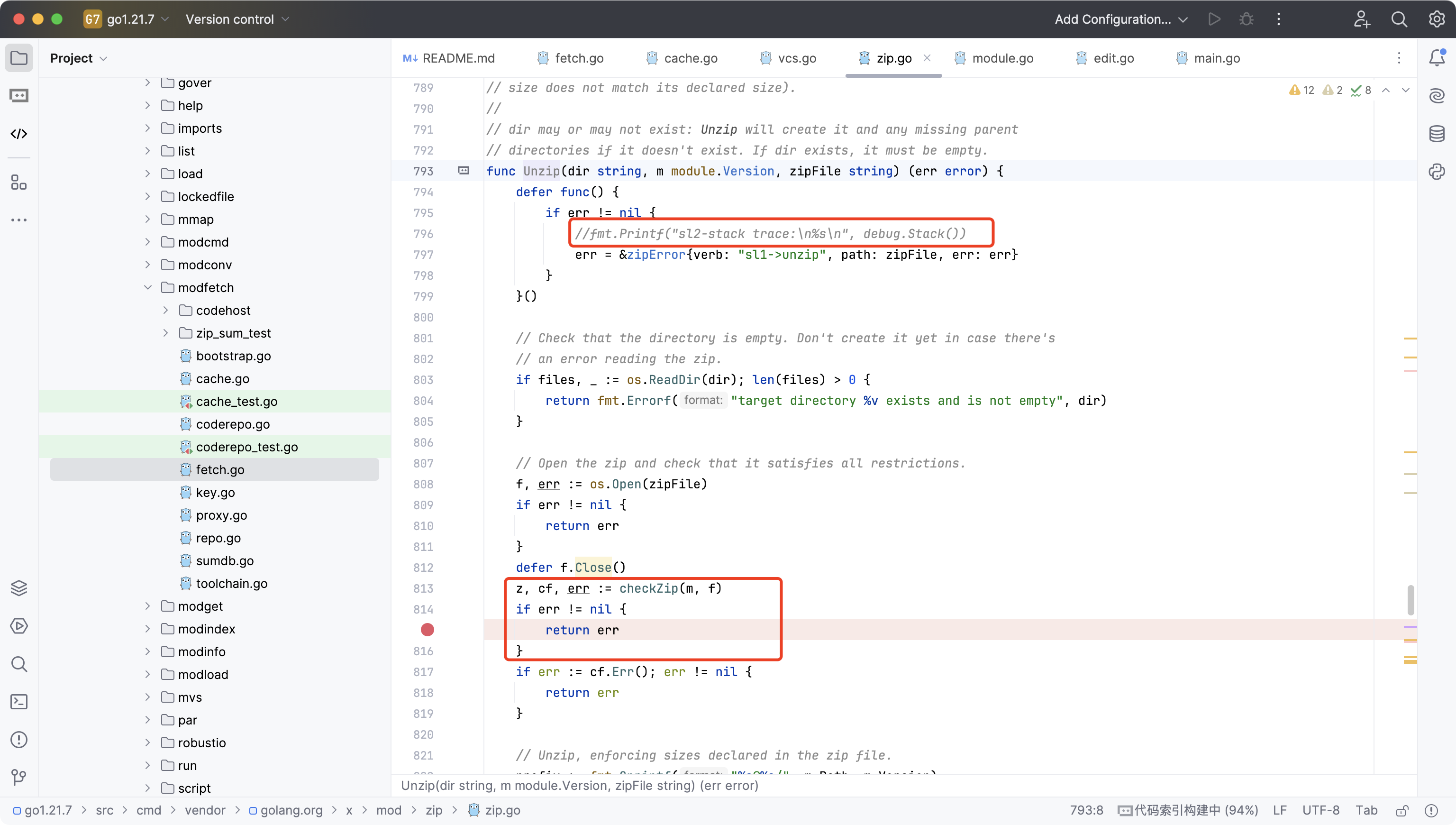This screenshot has height=825, width=1456.
Task: Switch to the README.md tab
Action: [448, 58]
